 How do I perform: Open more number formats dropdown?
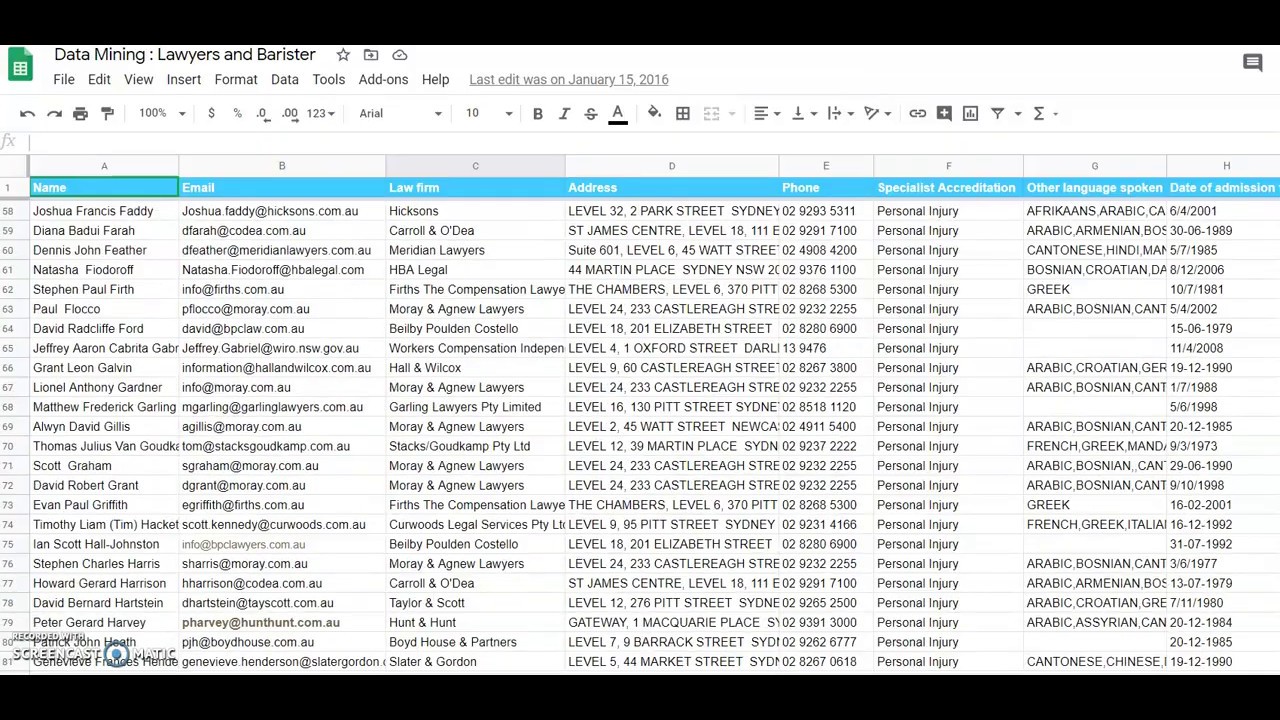[320, 113]
